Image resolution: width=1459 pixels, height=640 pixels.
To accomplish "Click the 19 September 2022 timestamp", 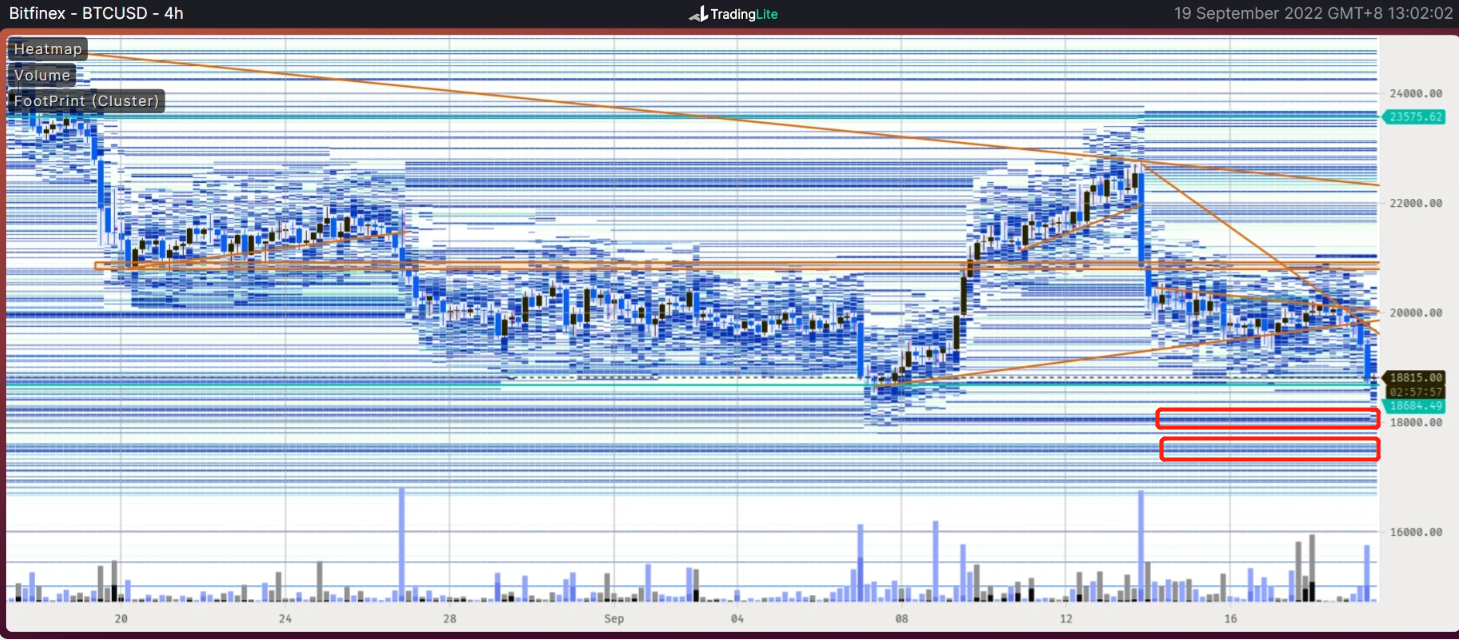I will coord(1312,14).
